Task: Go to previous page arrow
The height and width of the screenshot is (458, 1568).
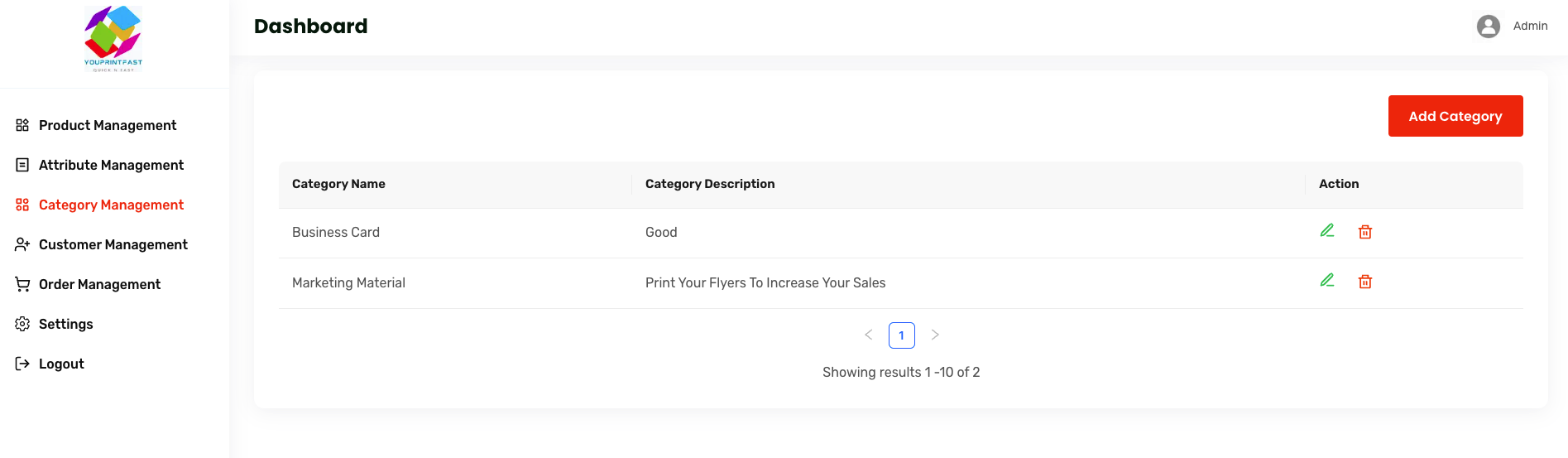Action: pyautogui.click(x=868, y=335)
